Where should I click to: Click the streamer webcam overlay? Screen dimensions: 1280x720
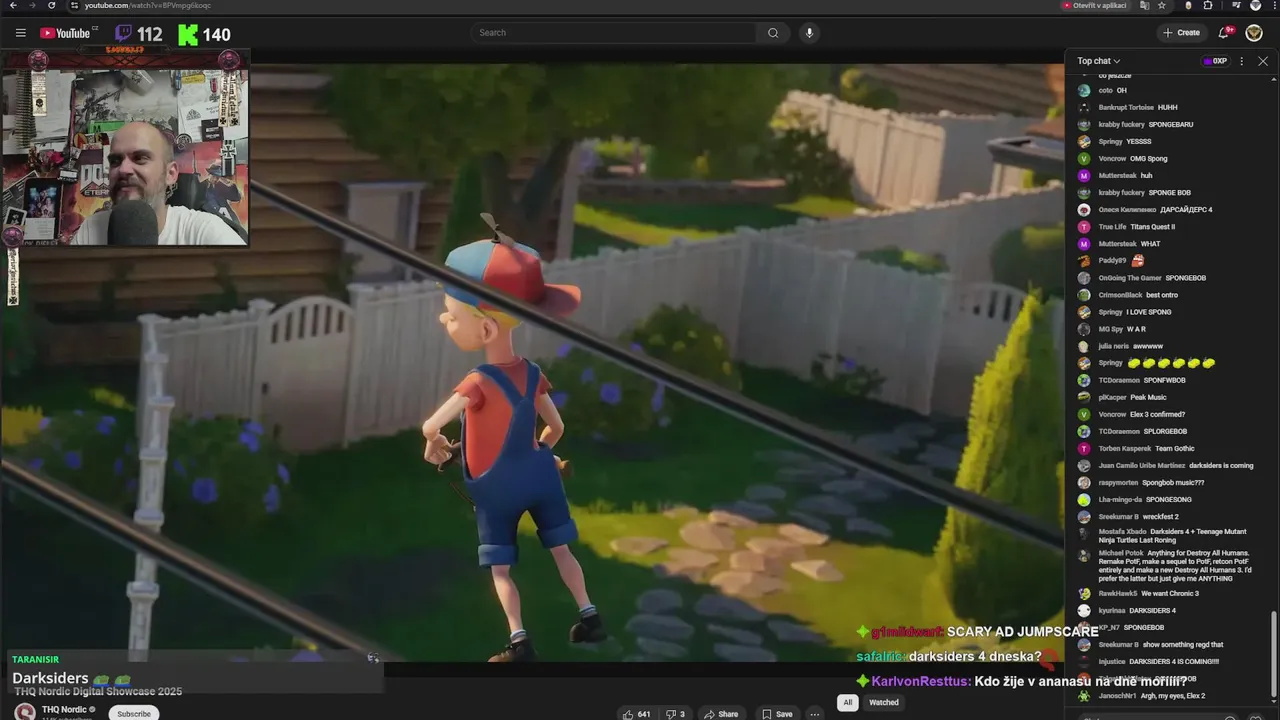(x=126, y=148)
